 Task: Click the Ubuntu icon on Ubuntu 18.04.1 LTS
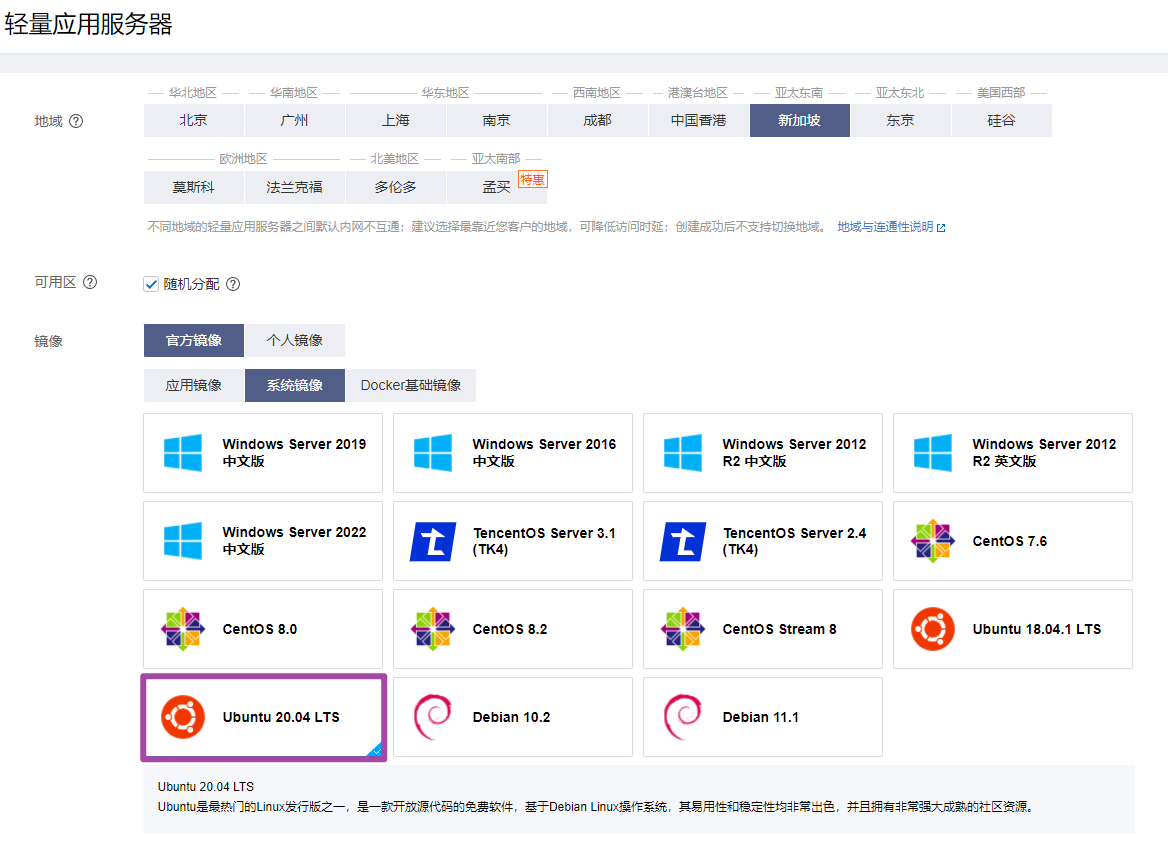tap(932, 629)
